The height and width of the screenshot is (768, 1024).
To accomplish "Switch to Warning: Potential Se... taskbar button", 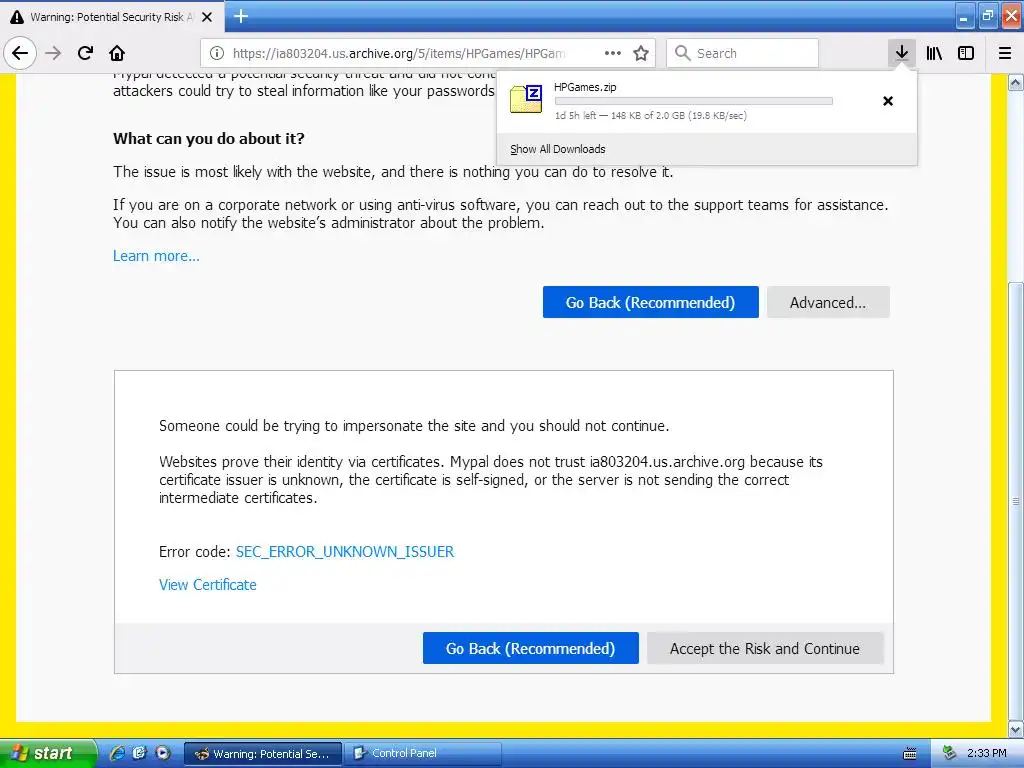I will pyautogui.click(x=263, y=754).
